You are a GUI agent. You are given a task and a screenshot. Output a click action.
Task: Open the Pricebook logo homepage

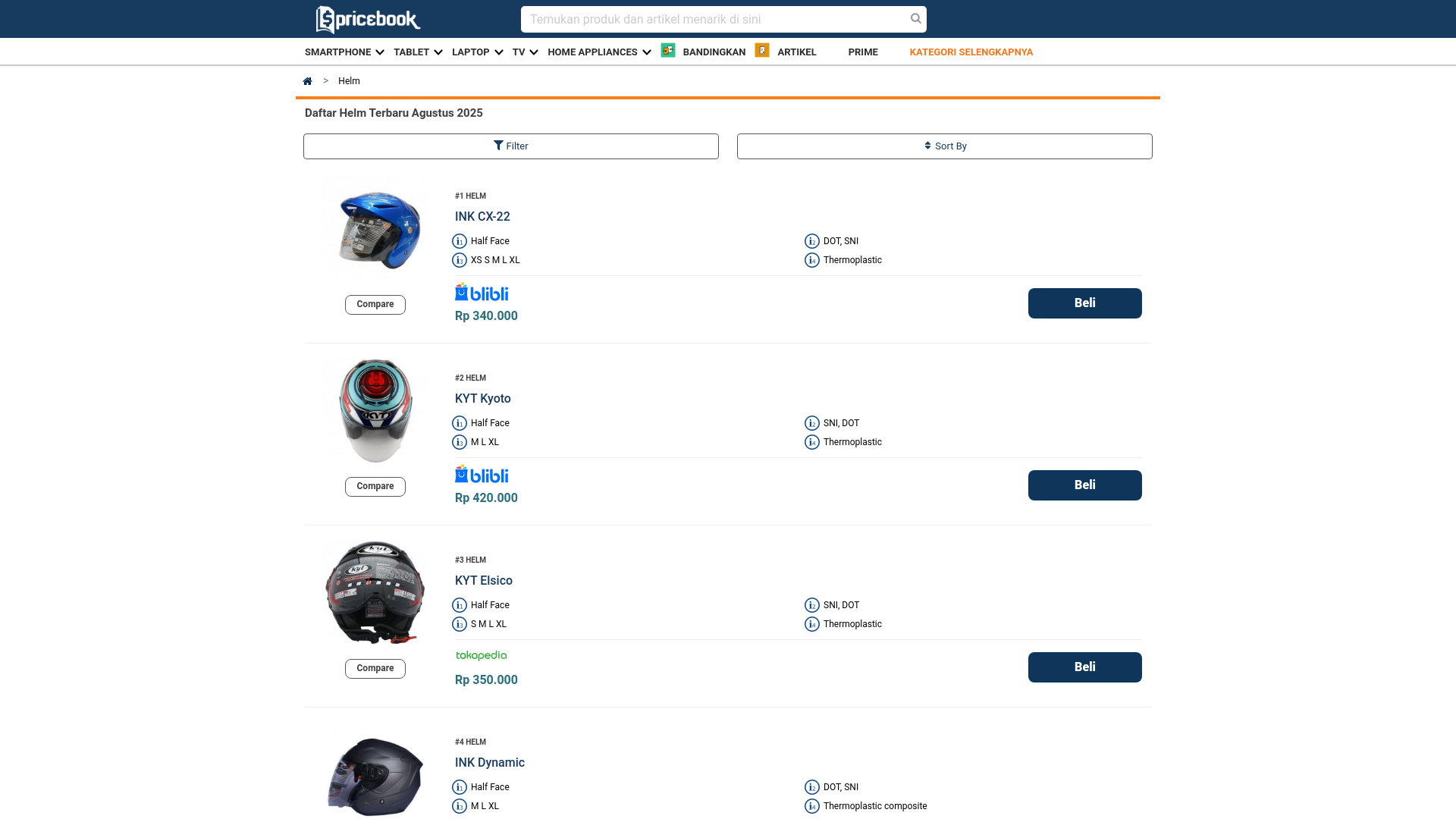[368, 20]
